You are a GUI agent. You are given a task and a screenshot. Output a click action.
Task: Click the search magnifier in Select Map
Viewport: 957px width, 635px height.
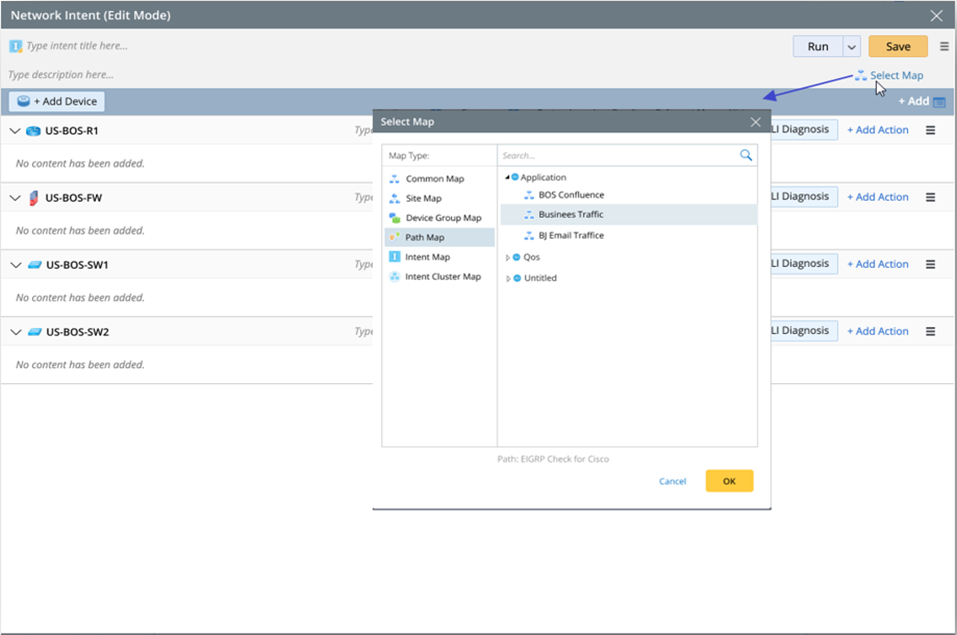[x=746, y=155]
